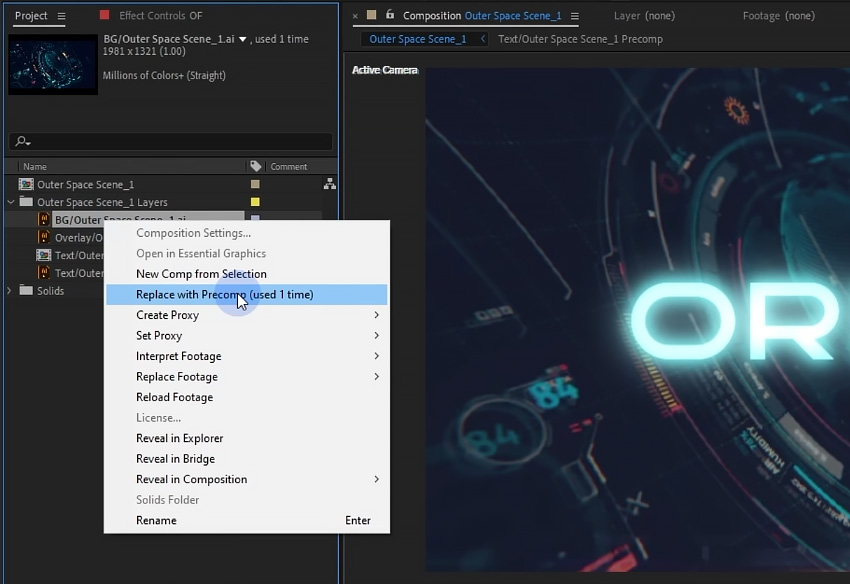The height and width of the screenshot is (584, 850).
Task: Click the Illustrator icon of second Text/Outer item
Action: [44, 272]
